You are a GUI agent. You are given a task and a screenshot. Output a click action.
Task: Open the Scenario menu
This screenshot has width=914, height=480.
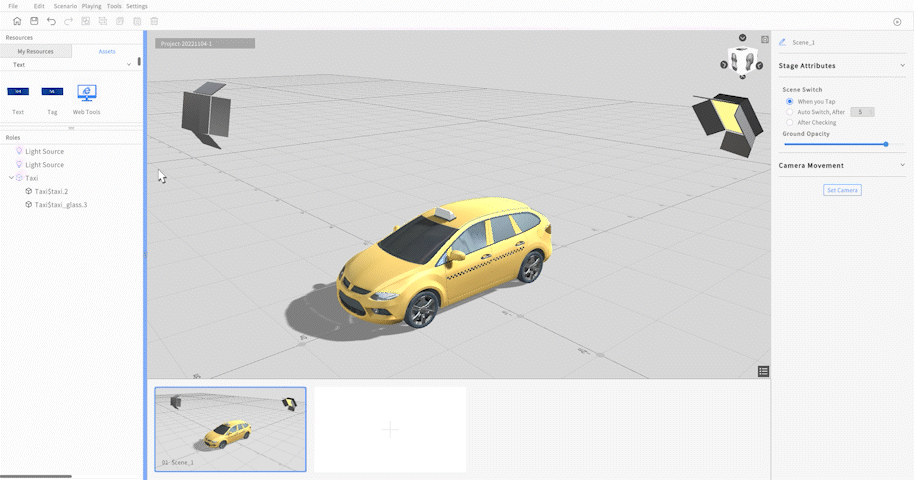65,6
